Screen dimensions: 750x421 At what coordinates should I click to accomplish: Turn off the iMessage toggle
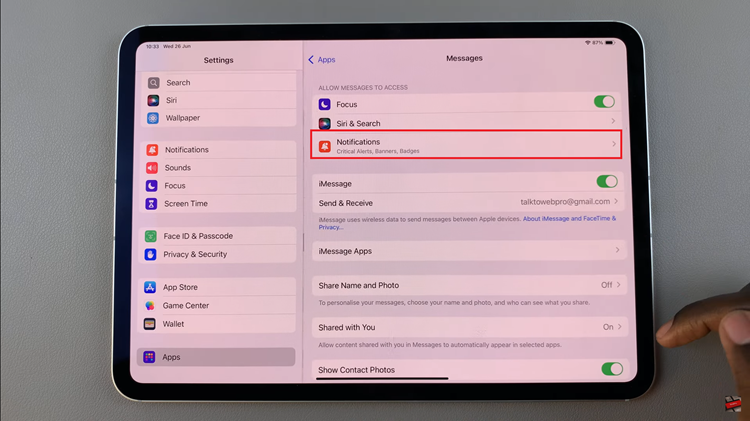tap(607, 181)
